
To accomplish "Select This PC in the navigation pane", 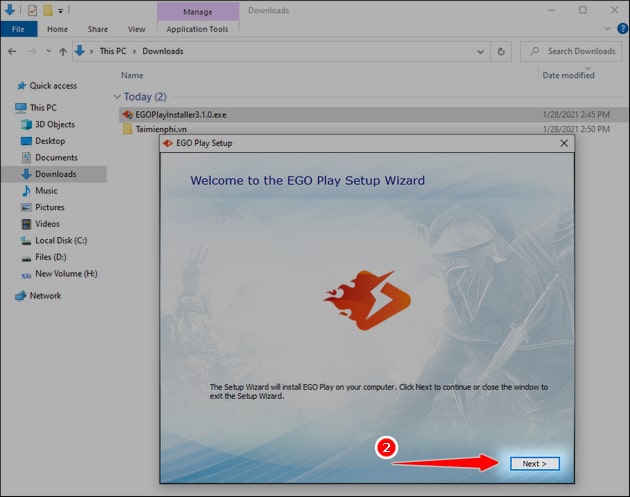I will tap(43, 107).
